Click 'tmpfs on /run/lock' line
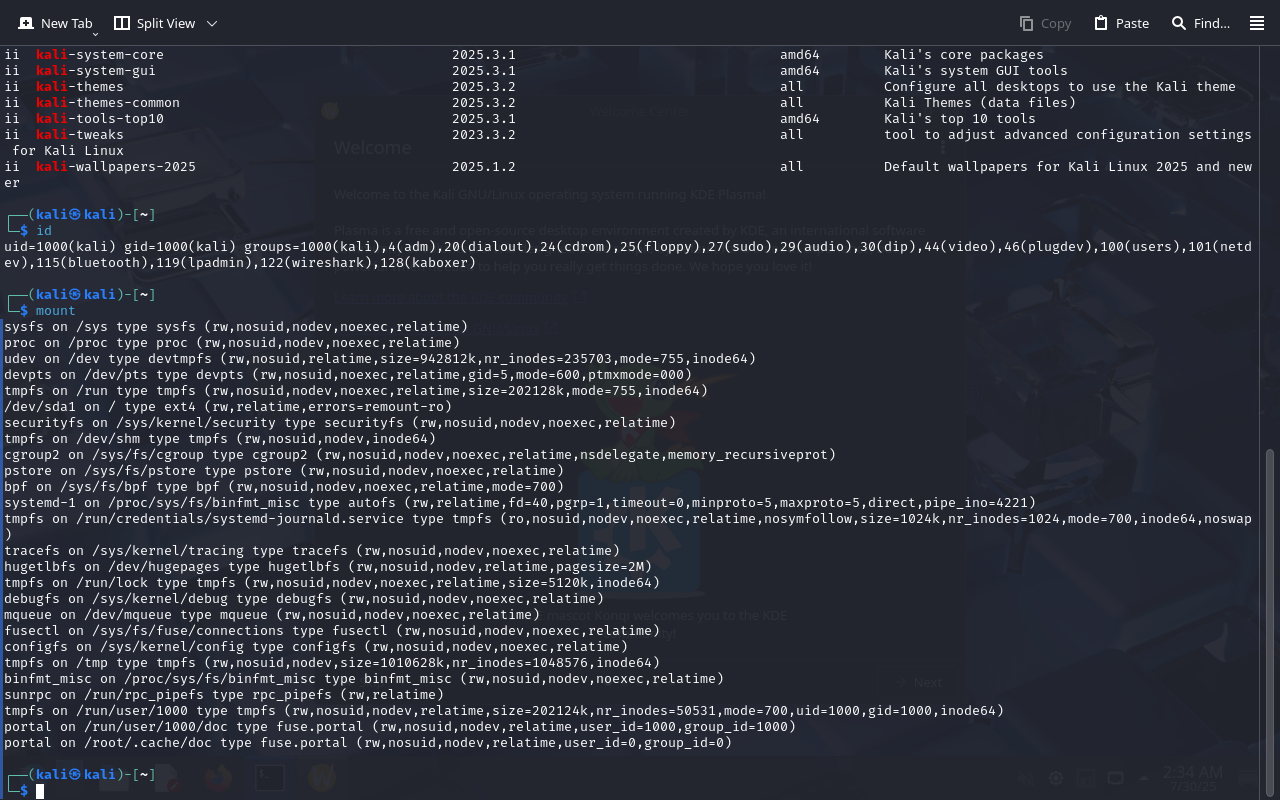 click(332, 583)
